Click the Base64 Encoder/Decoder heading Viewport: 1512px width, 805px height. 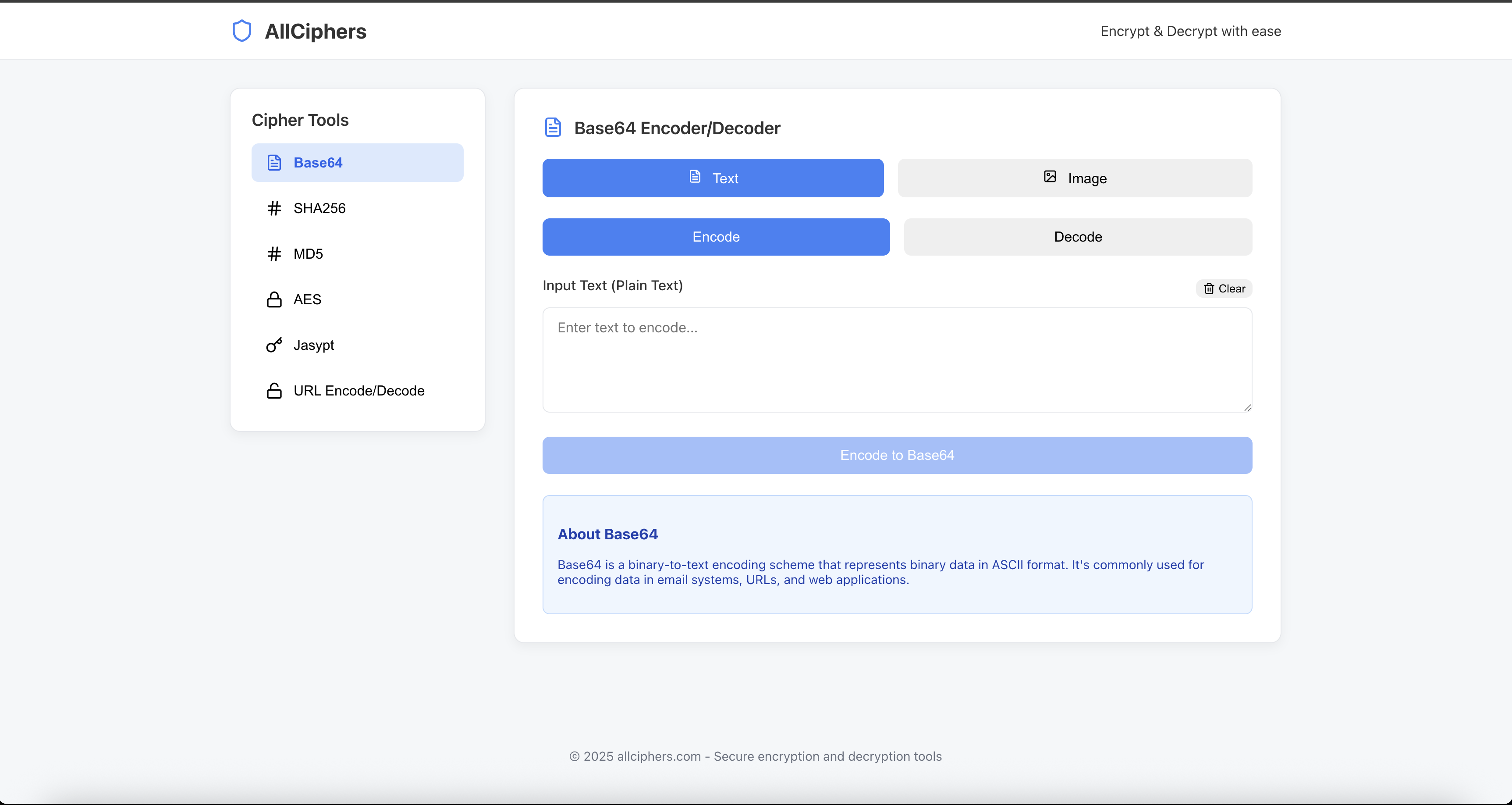[677, 128]
